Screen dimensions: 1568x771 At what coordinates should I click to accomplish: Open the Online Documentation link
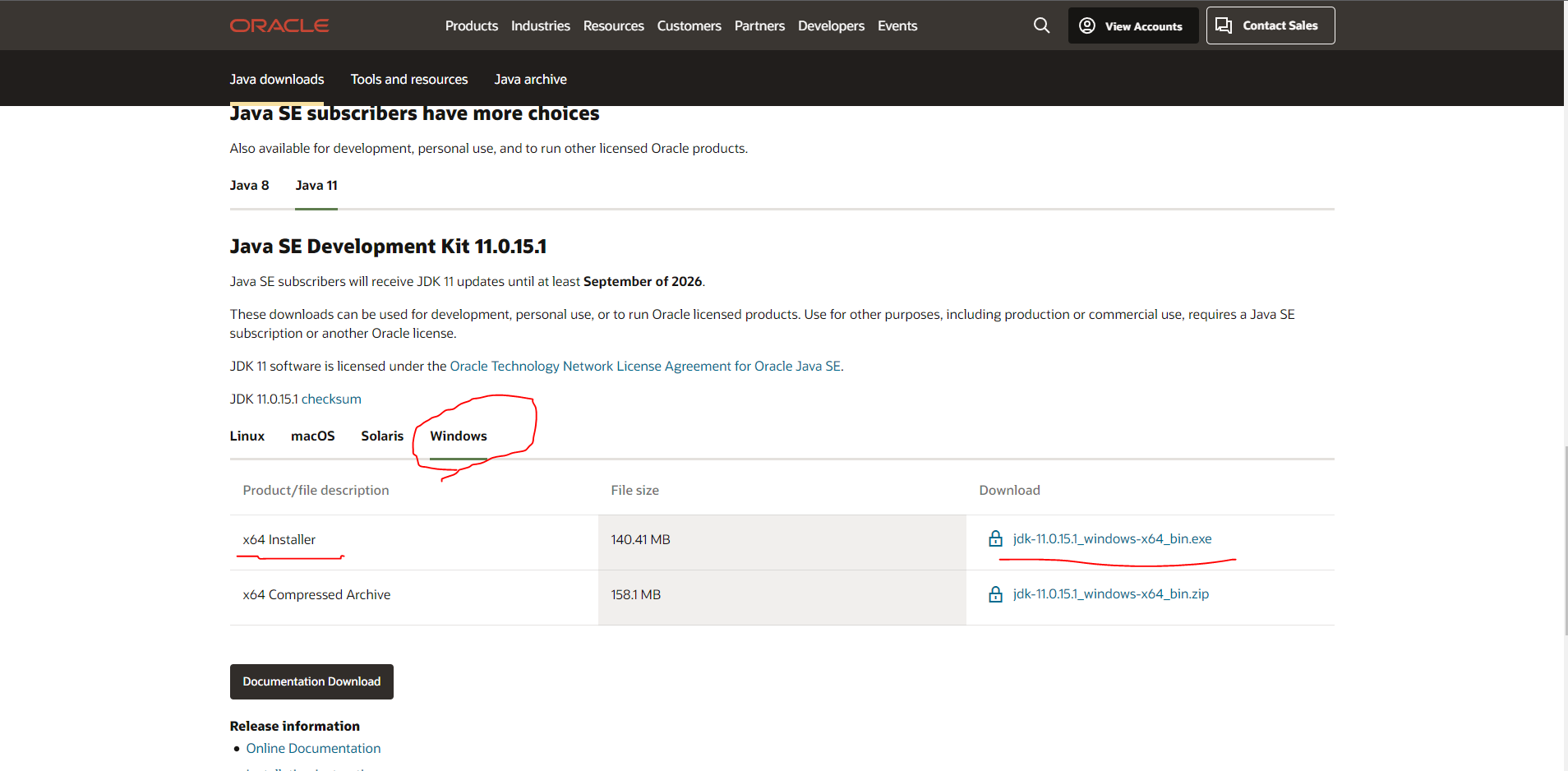pos(313,748)
